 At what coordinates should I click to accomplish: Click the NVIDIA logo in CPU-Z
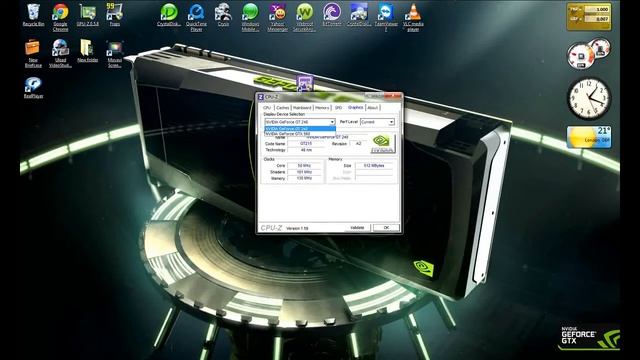[x=382, y=143]
